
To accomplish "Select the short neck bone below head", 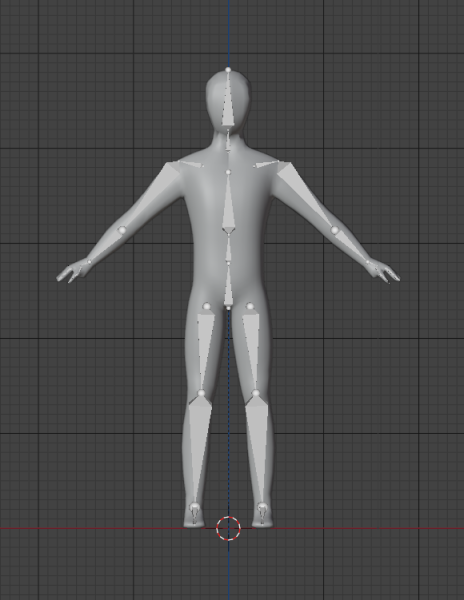I will 228,141.
